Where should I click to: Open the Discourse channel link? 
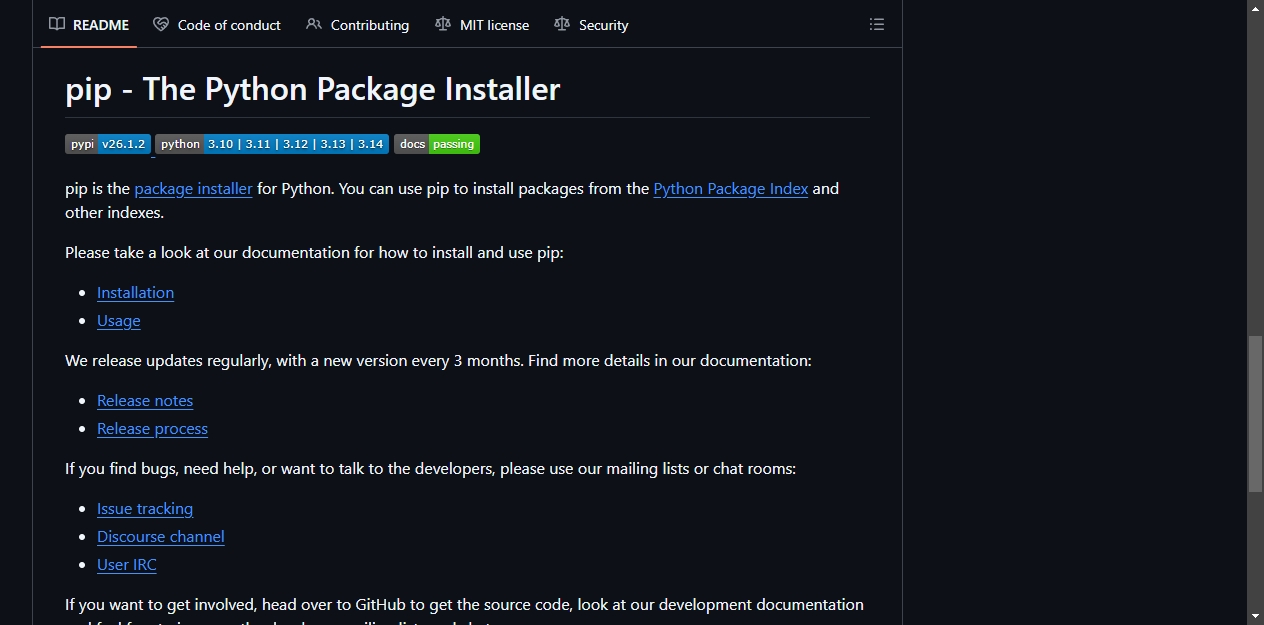pyautogui.click(x=160, y=536)
